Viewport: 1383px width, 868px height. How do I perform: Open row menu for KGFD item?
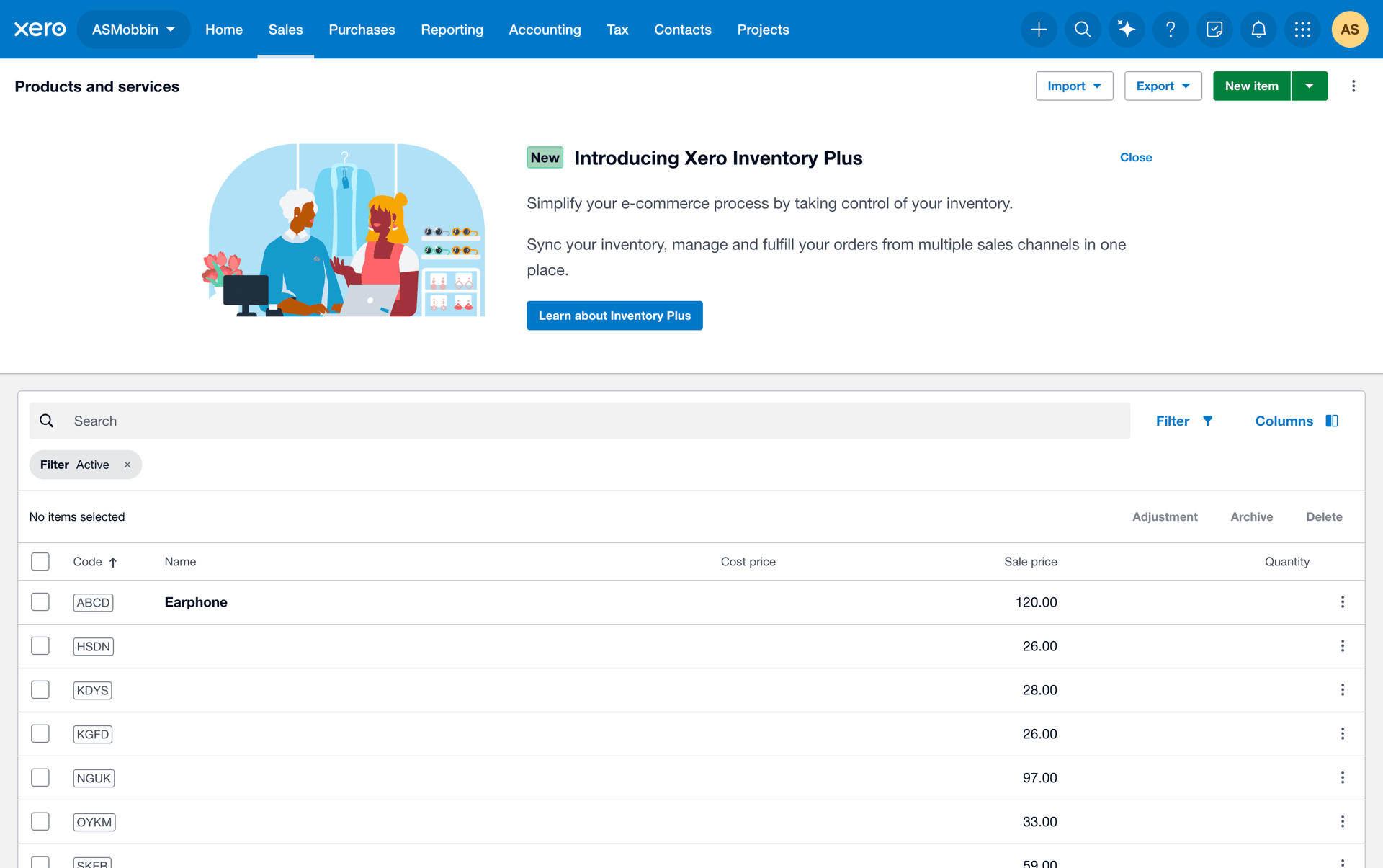pos(1343,734)
